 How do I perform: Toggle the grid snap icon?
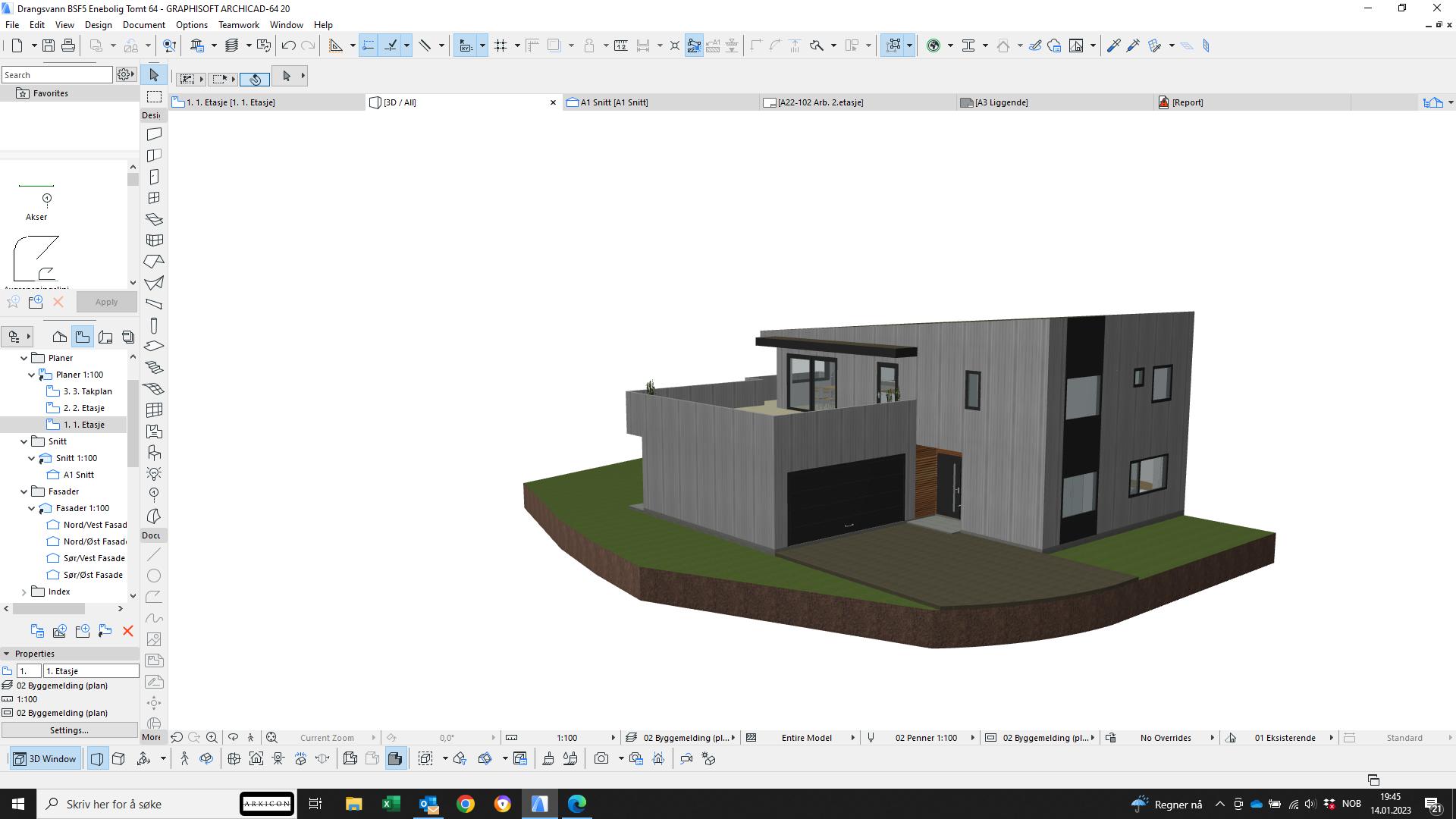500,45
